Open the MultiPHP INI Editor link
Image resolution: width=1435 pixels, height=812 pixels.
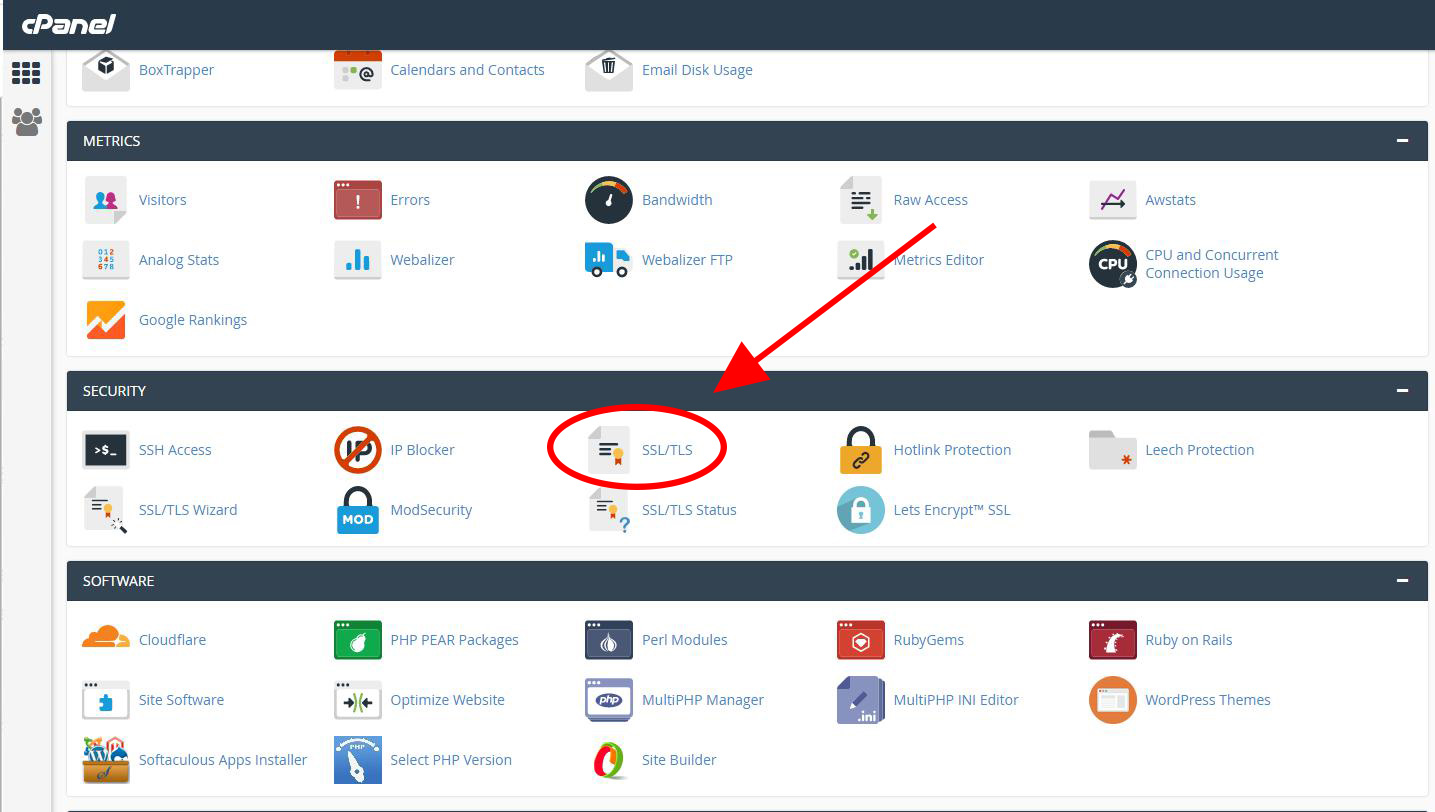coord(956,700)
